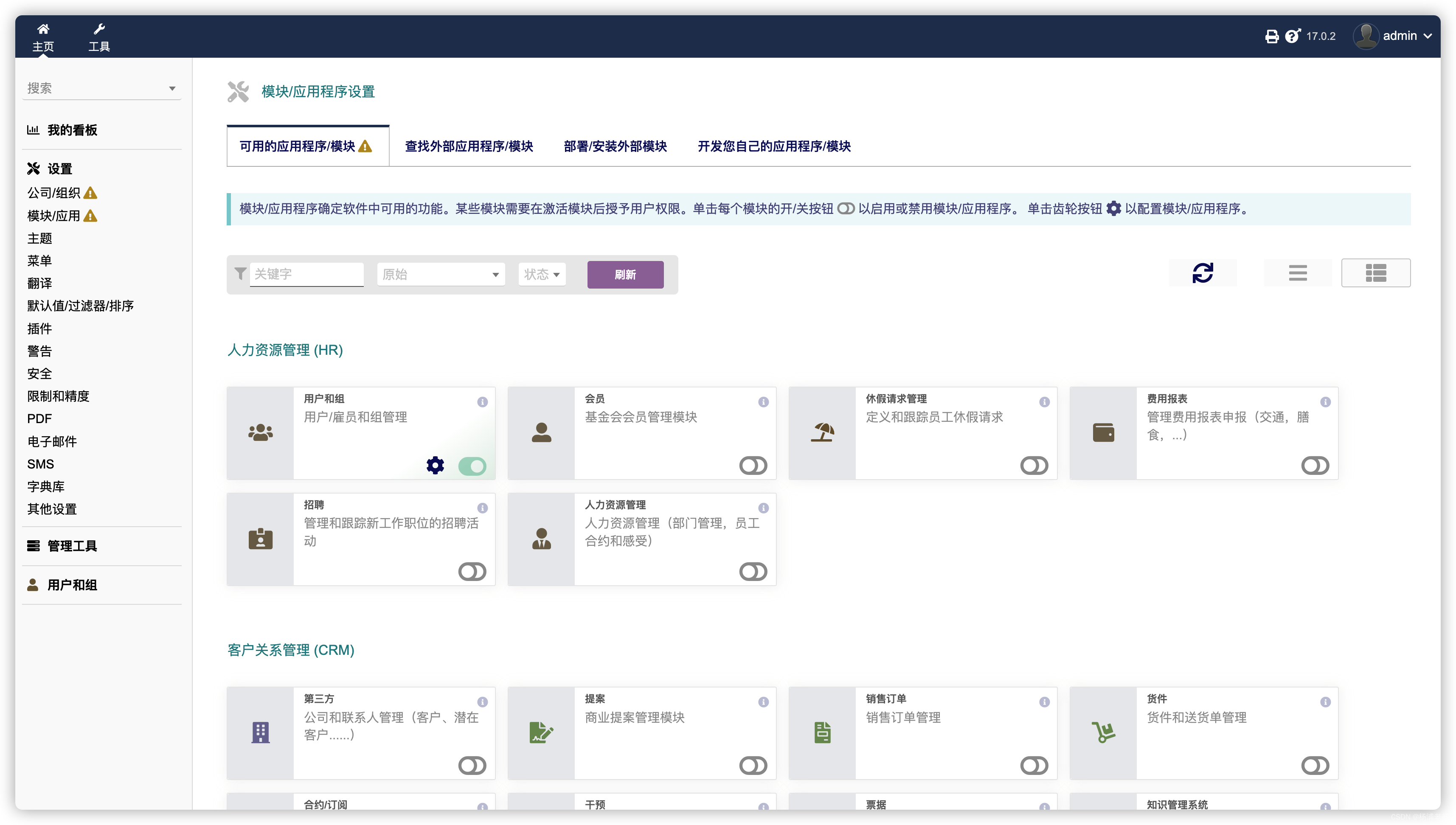Enable the 休假请求管理 module toggle
This screenshot has width=1456, height=825.
click(1034, 466)
